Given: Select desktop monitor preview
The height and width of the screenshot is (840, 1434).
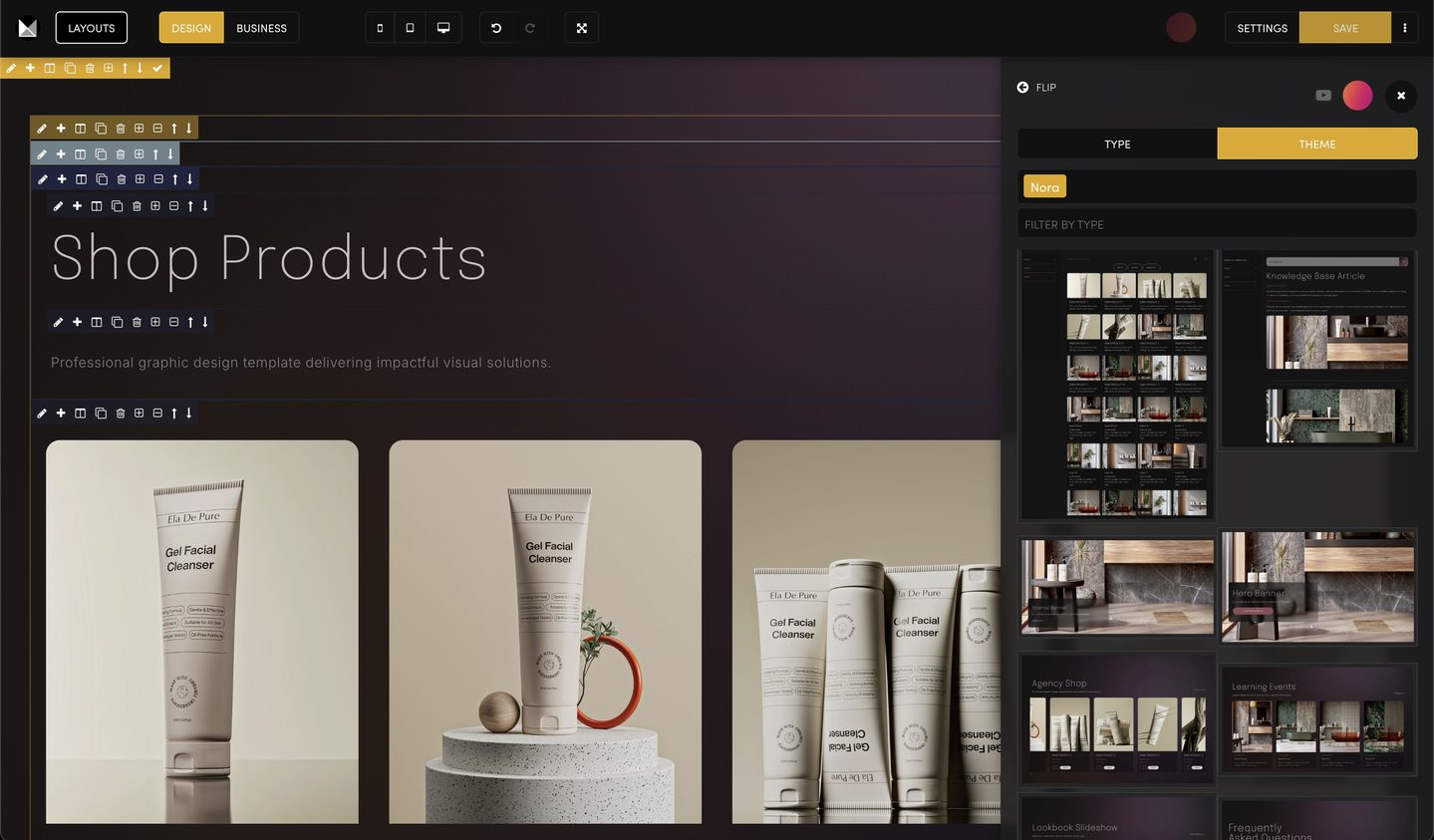Looking at the screenshot, I should pyautogui.click(x=443, y=28).
